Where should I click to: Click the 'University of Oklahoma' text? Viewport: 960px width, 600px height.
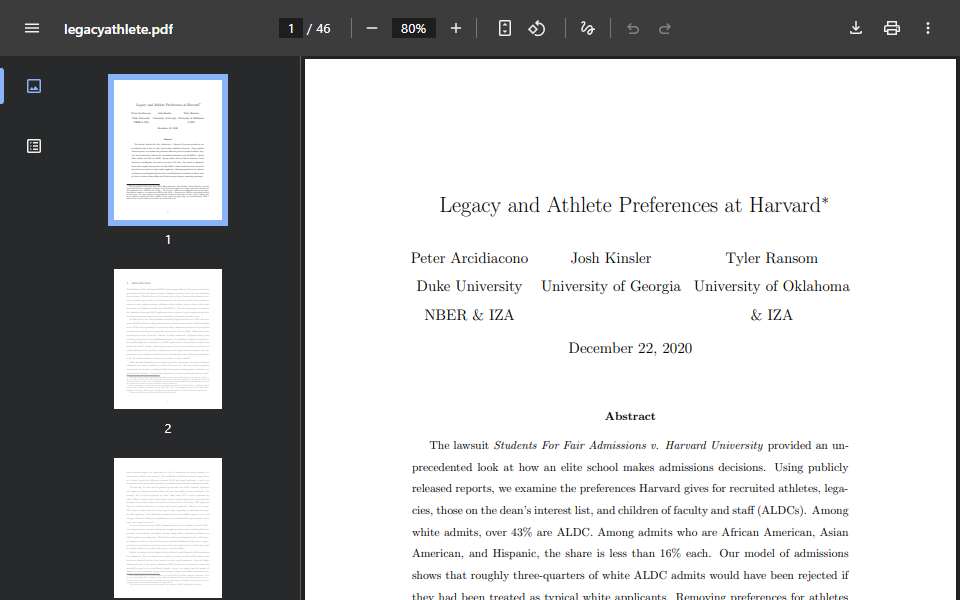pyautogui.click(x=771, y=287)
